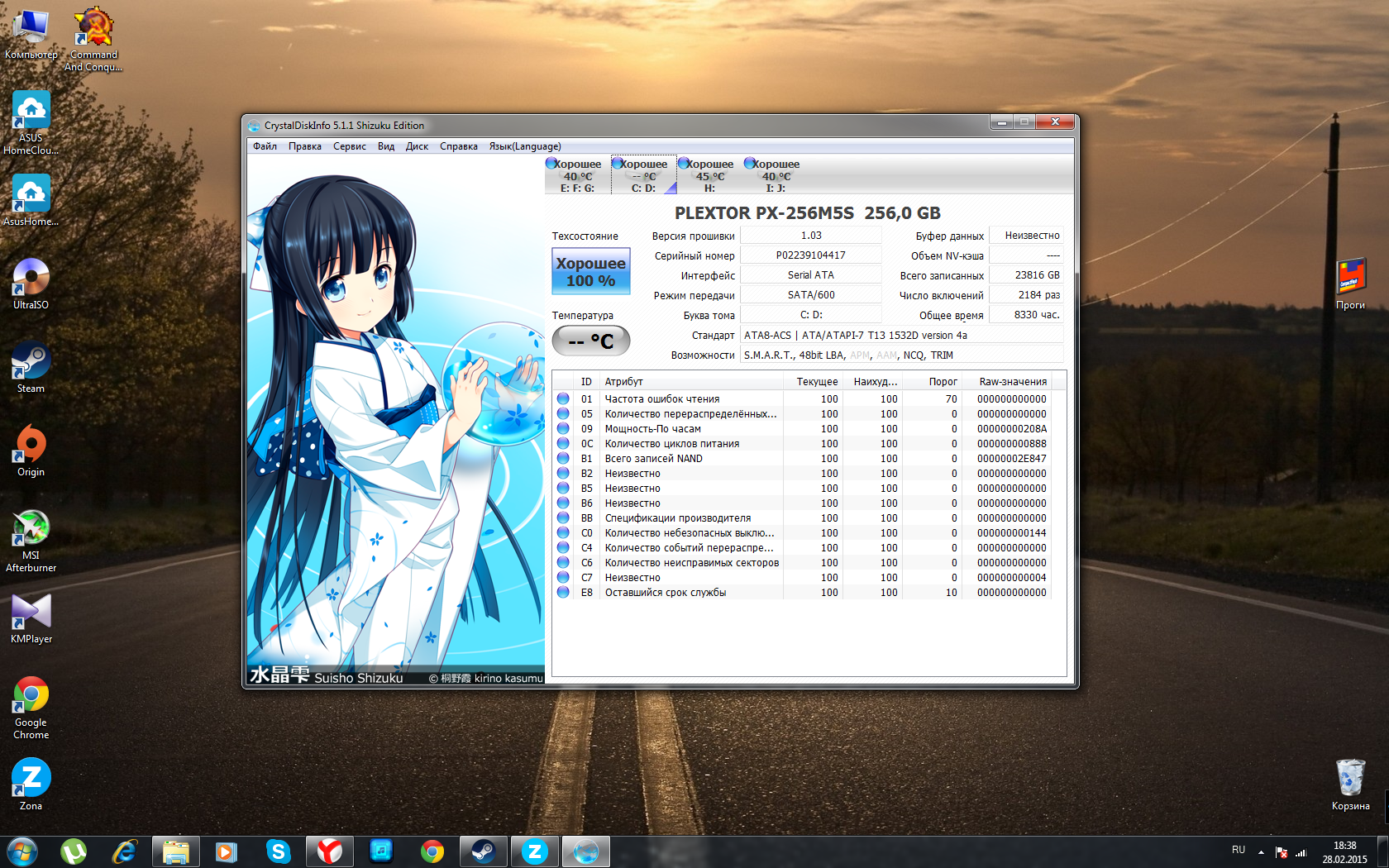The width and height of the screenshot is (1389, 868).
Task: Select the Command And Conquer desktop shortcut
Action: coord(93,40)
